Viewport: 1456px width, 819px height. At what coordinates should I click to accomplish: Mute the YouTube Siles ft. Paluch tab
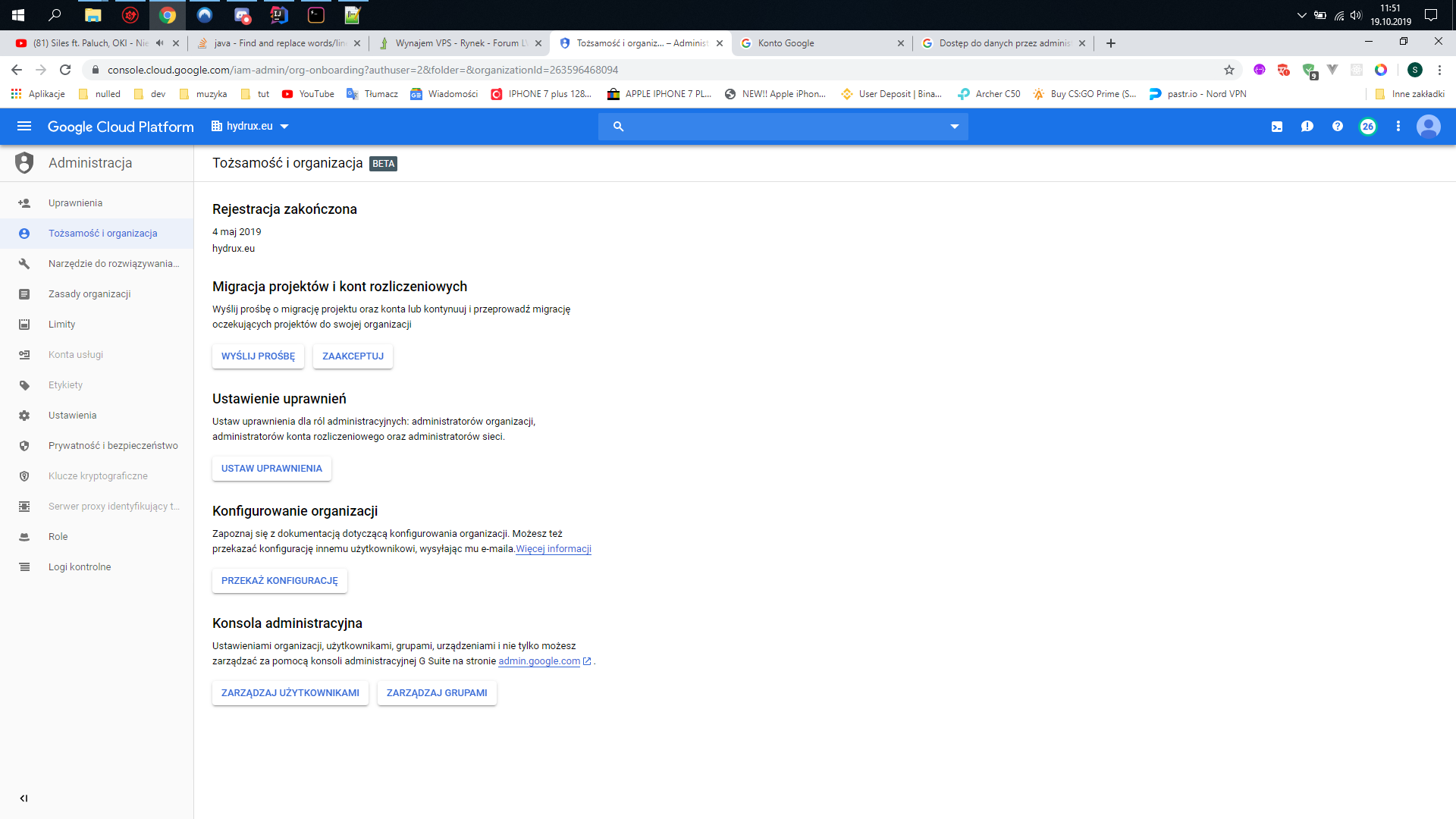159,43
